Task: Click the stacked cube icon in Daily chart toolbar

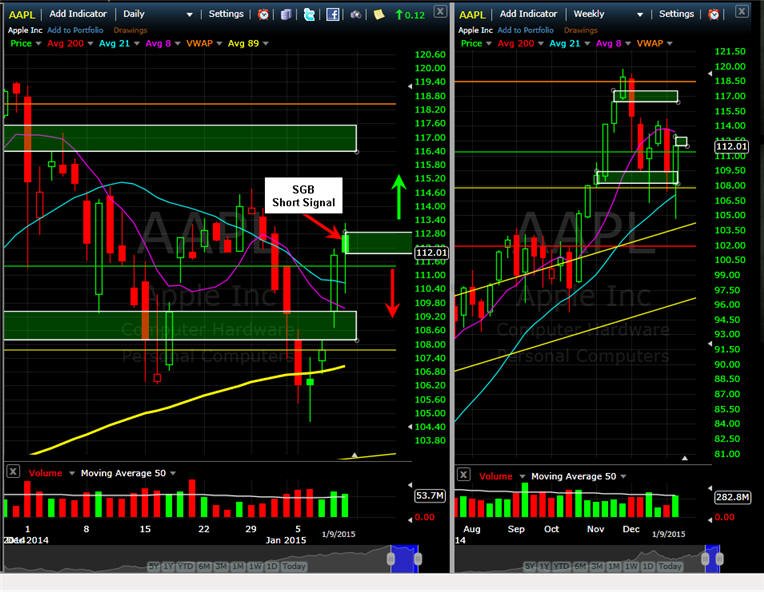Action: pyautogui.click(x=286, y=15)
